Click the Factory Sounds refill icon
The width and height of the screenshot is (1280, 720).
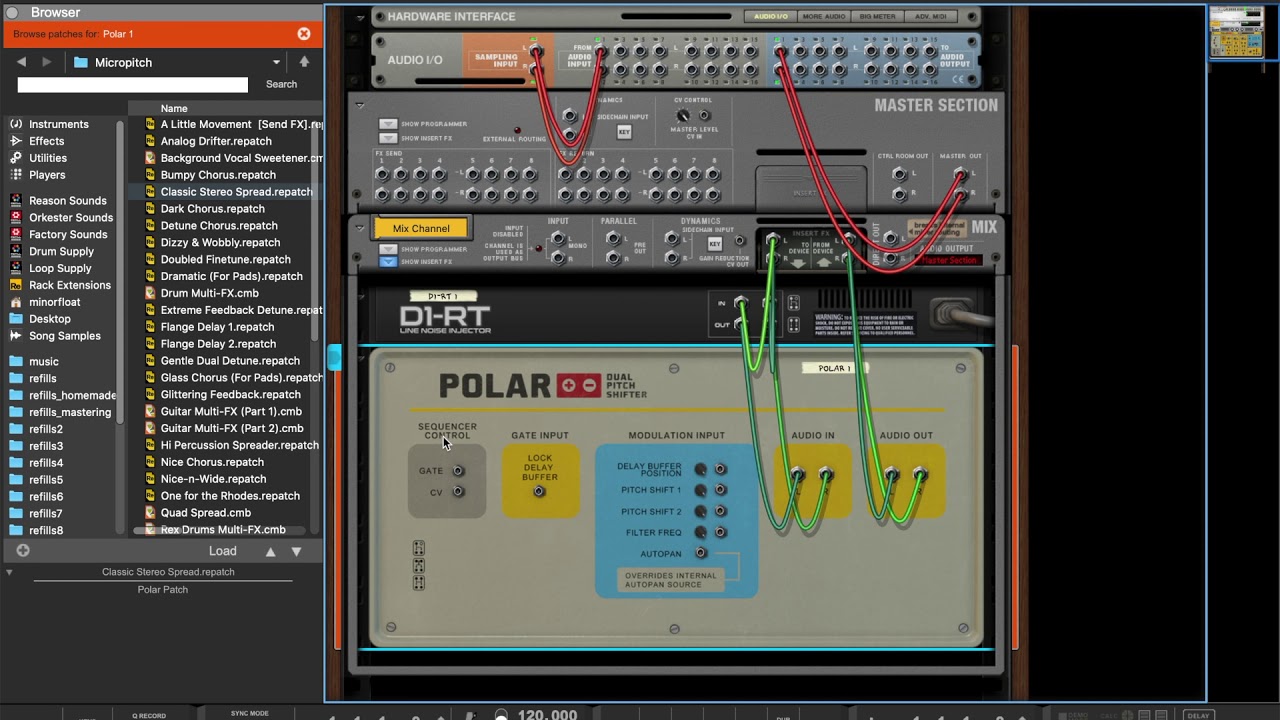point(16,234)
